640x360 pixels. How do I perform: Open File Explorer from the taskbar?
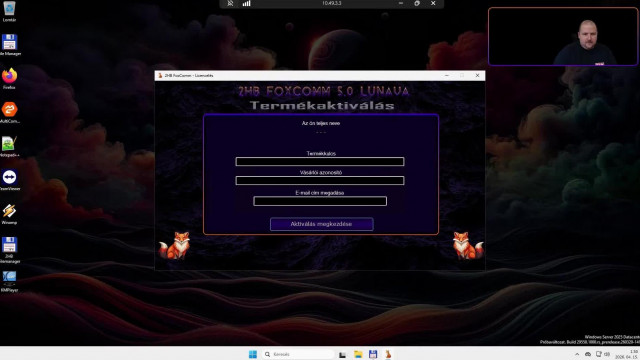[x=358, y=354]
